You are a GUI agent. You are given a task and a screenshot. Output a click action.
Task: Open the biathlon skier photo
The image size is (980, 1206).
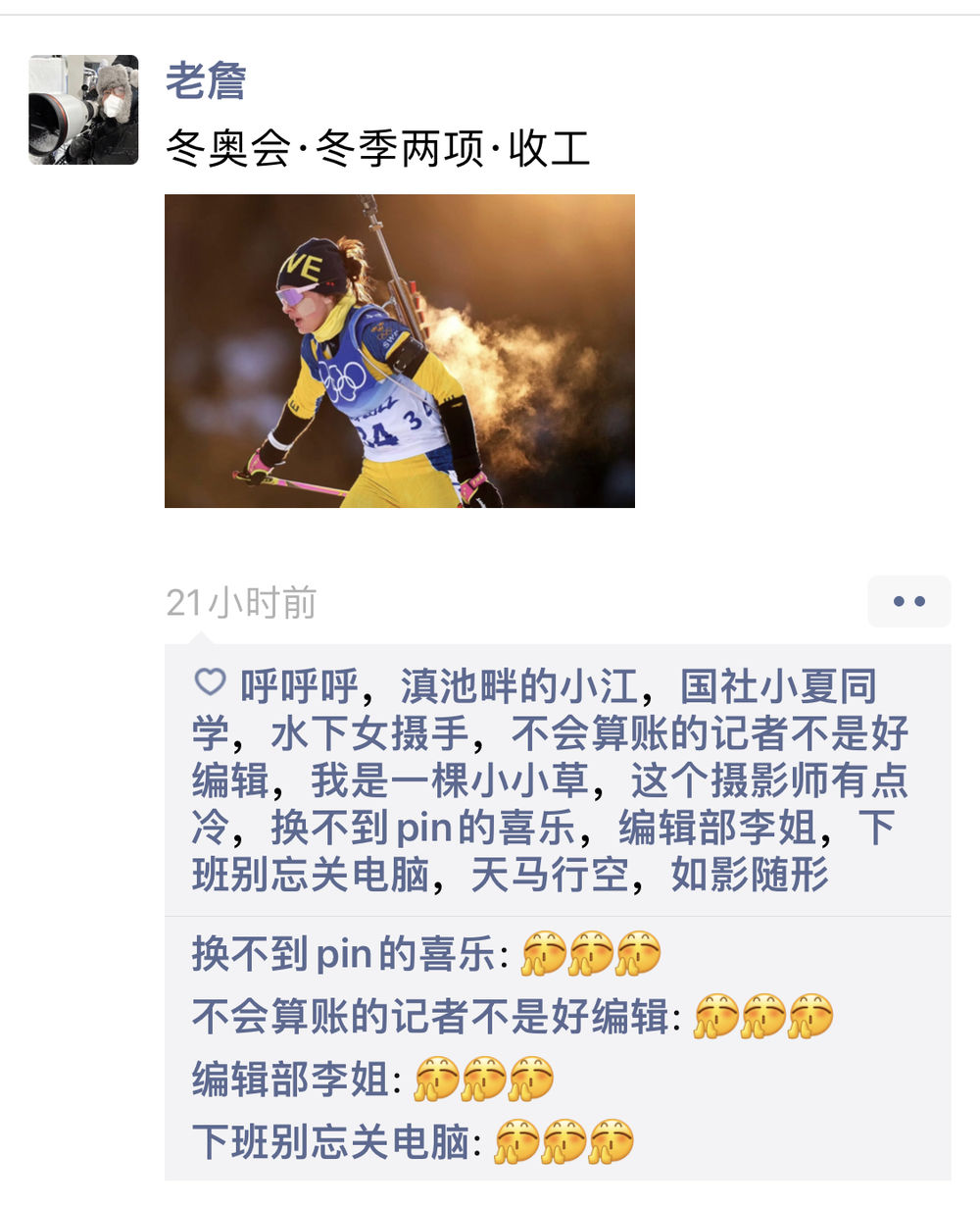tap(400, 351)
